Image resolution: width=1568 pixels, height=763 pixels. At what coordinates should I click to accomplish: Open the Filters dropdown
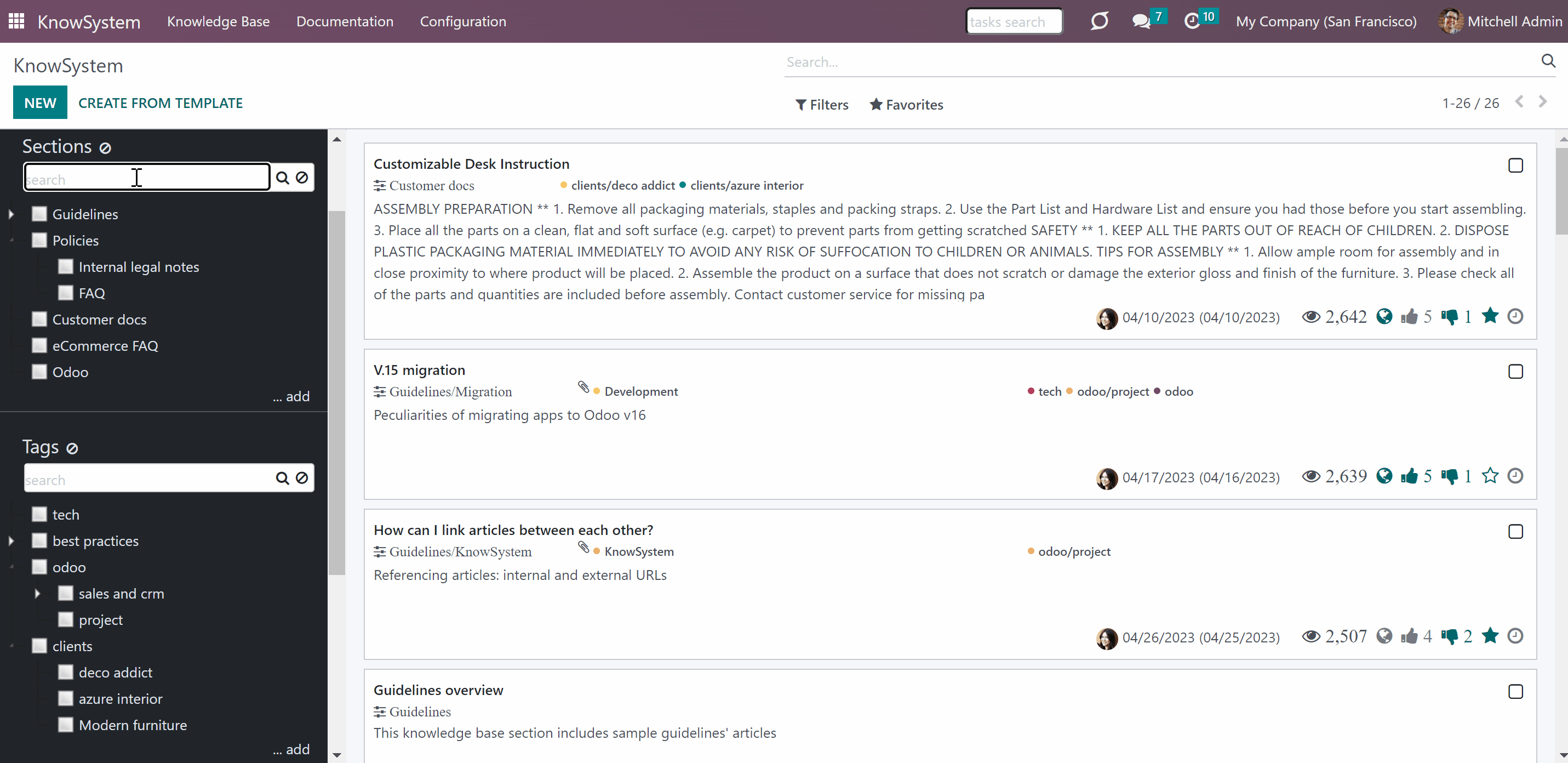pos(822,105)
